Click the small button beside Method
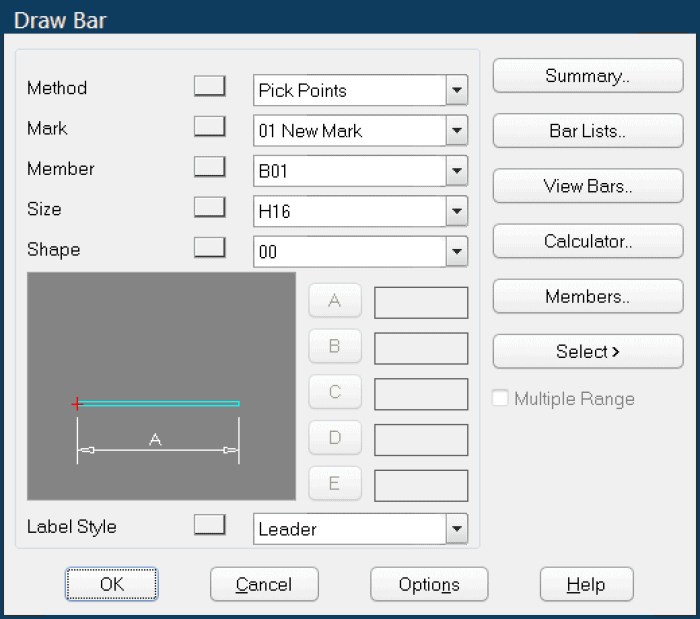700x619 pixels. click(209, 86)
